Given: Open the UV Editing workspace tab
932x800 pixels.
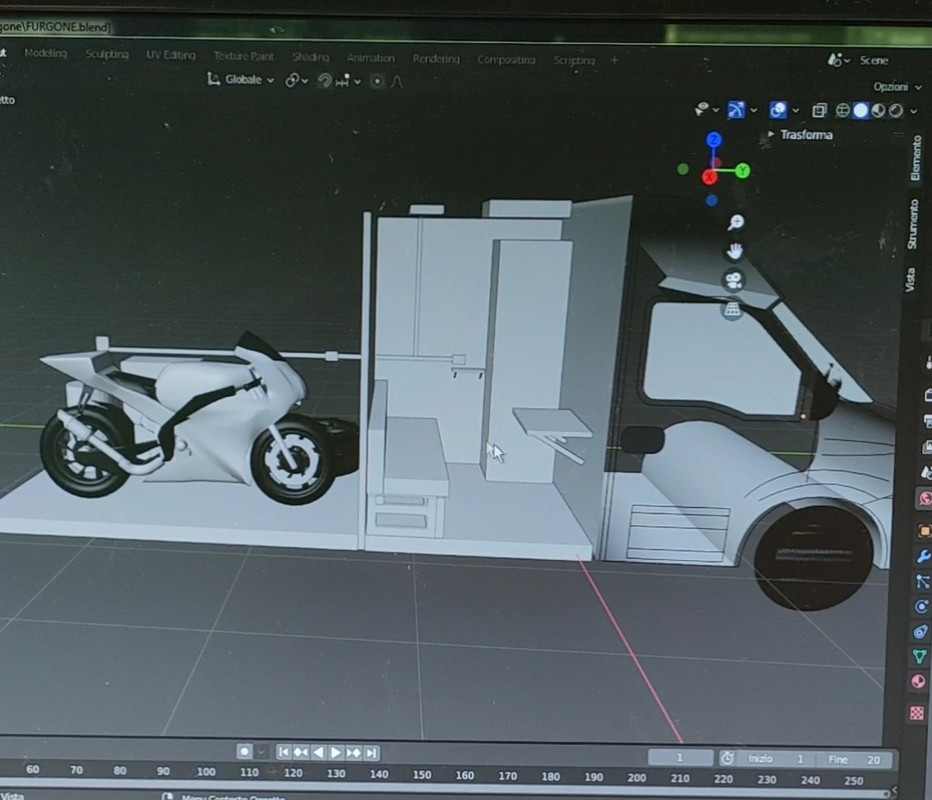Looking at the screenshot, I should pos(171,55).
